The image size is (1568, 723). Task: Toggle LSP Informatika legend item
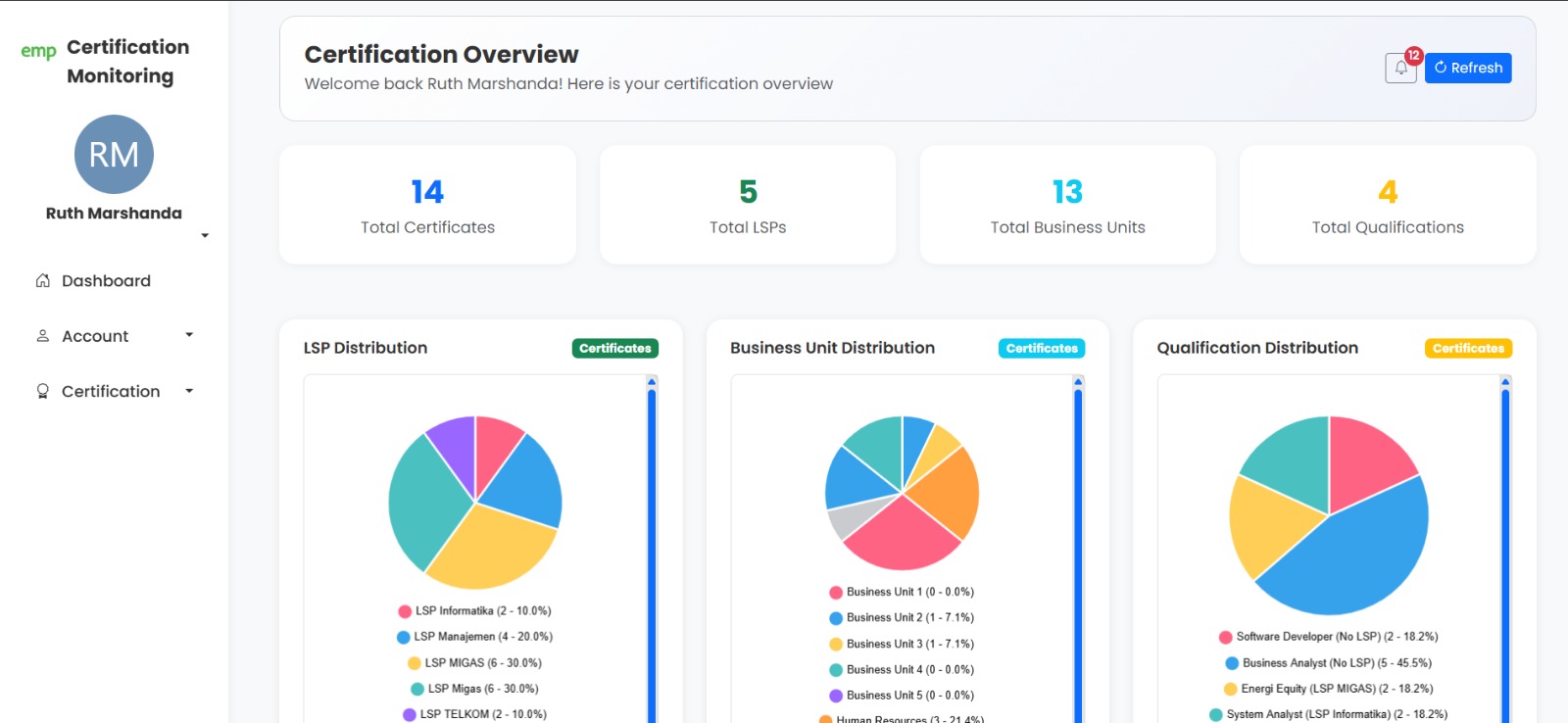[x=474, y=610]
